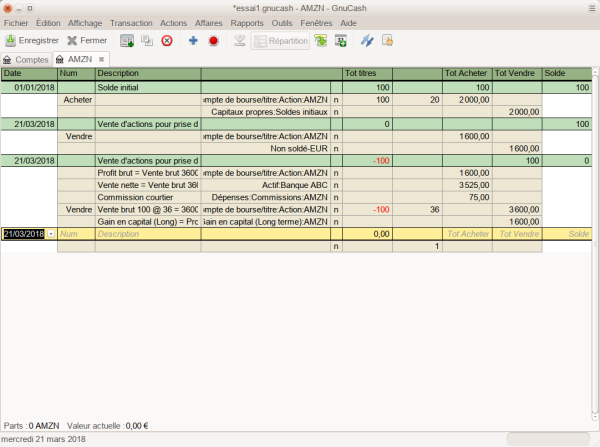600x447 pixels.
Task: Click the schedule transaction calendar icon
Action: [x=341, y=41]
